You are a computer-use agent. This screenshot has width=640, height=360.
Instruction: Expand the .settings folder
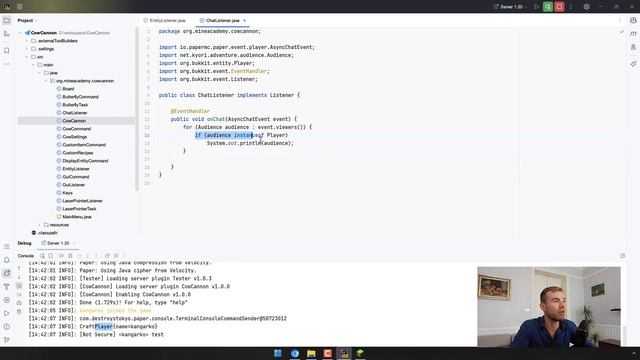(27, 49)
